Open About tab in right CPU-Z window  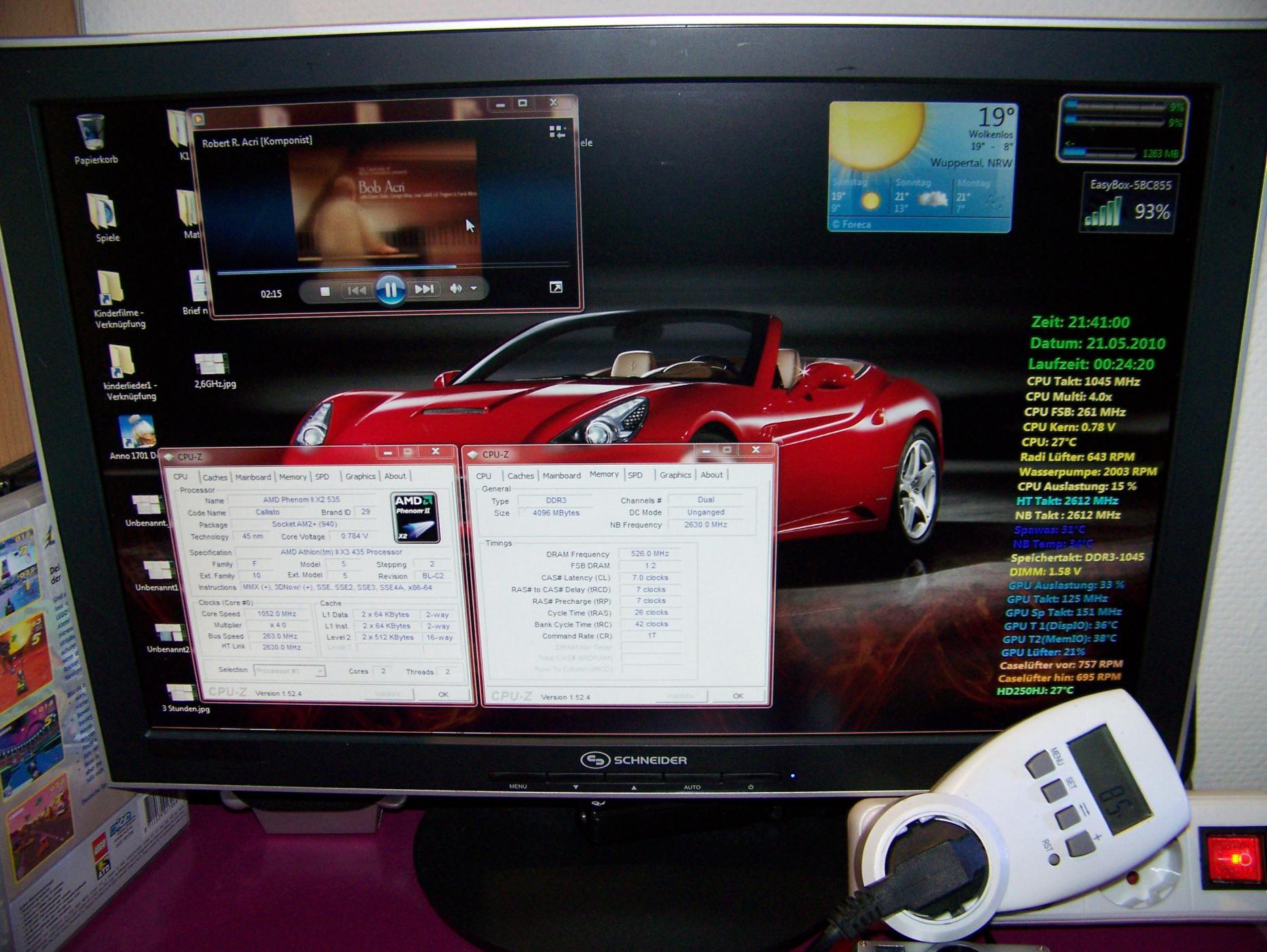tap(712, 475)
